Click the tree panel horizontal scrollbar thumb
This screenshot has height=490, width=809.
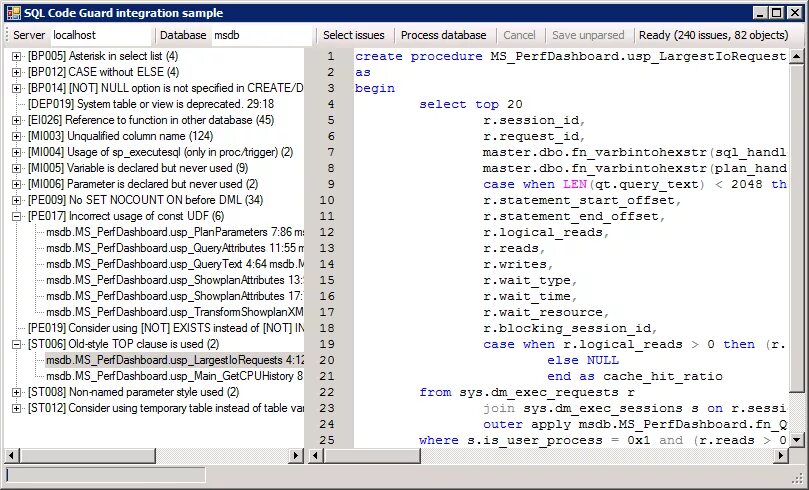tap(88, 455)
